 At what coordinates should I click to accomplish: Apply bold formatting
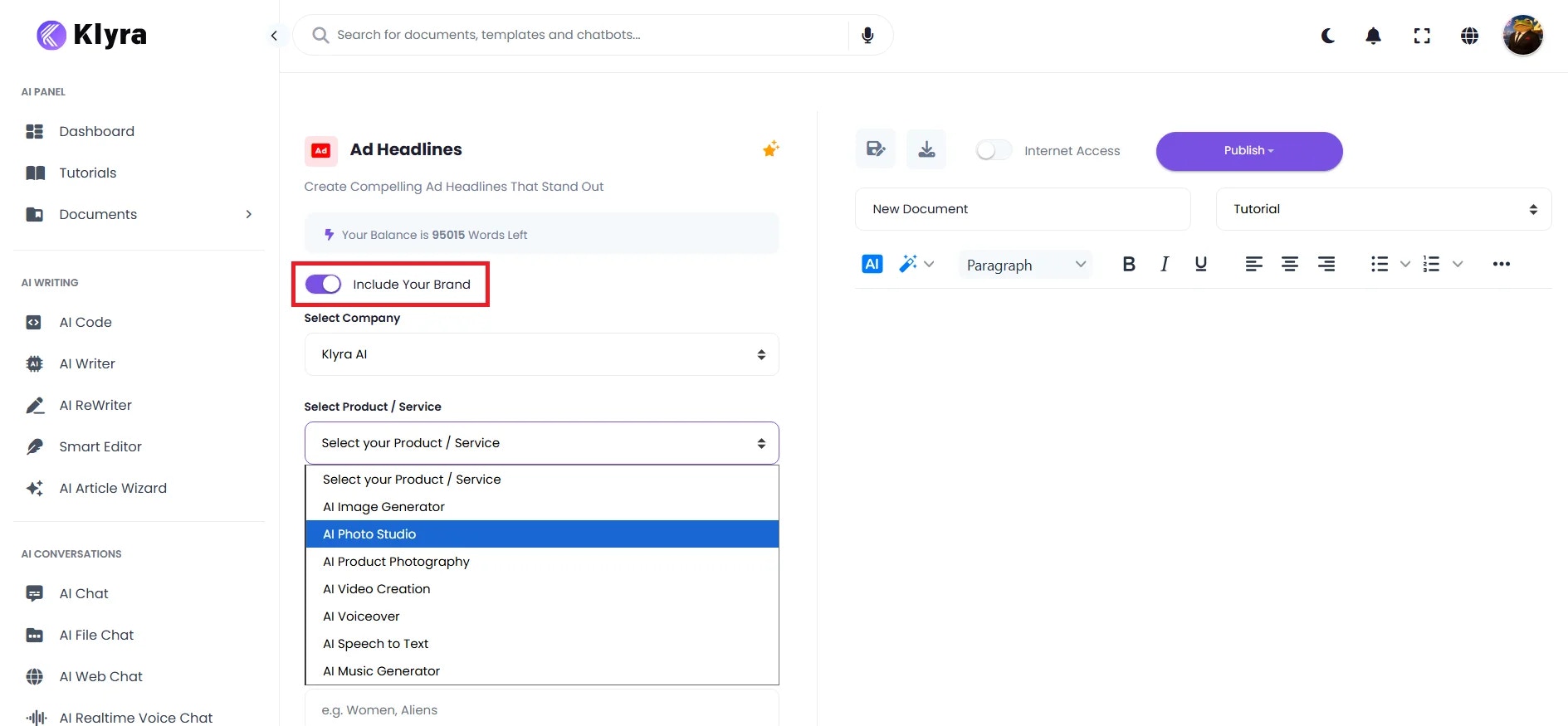(1129, 264)
